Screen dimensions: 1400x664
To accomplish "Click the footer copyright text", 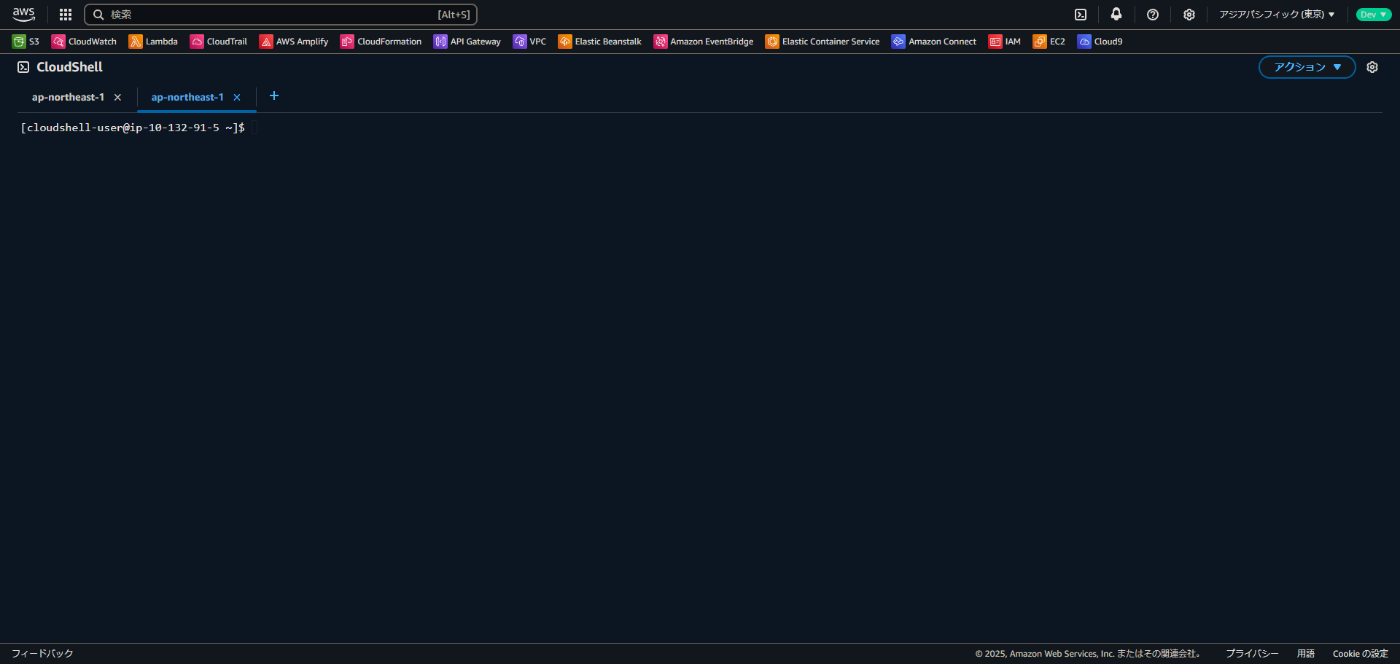I will 1089,654.
